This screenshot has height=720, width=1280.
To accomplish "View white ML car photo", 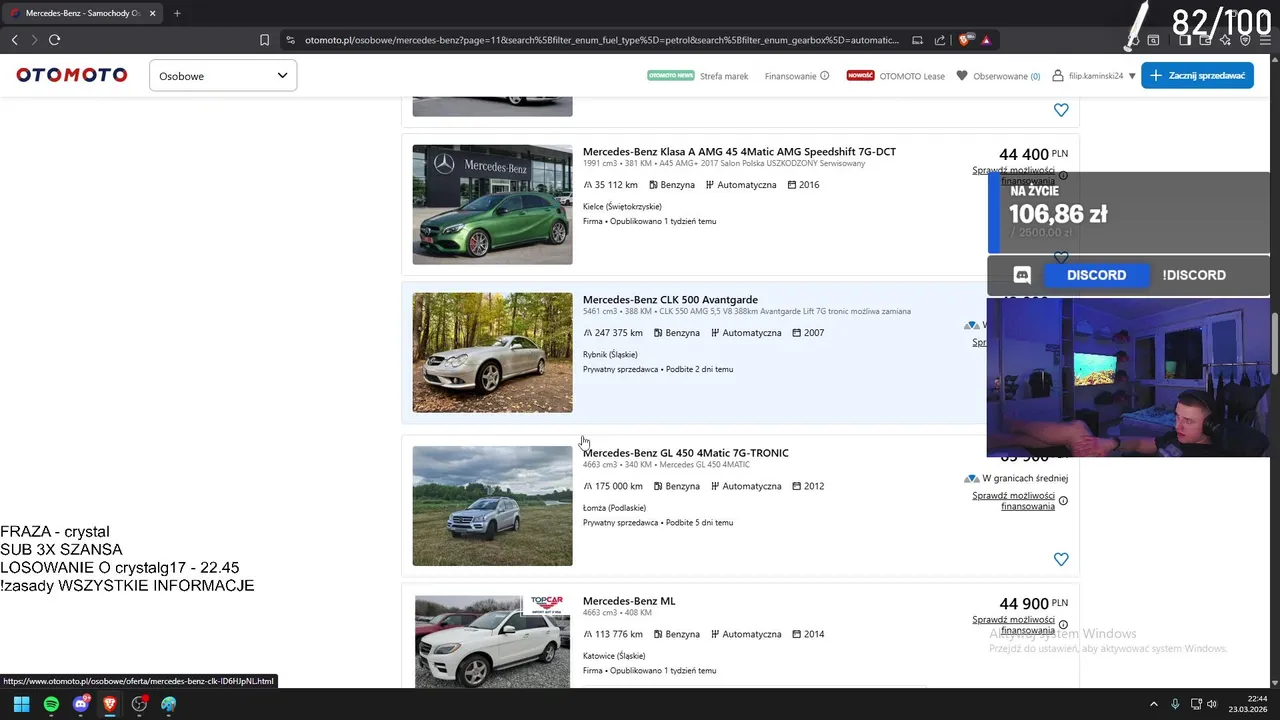I will (492, 641).
